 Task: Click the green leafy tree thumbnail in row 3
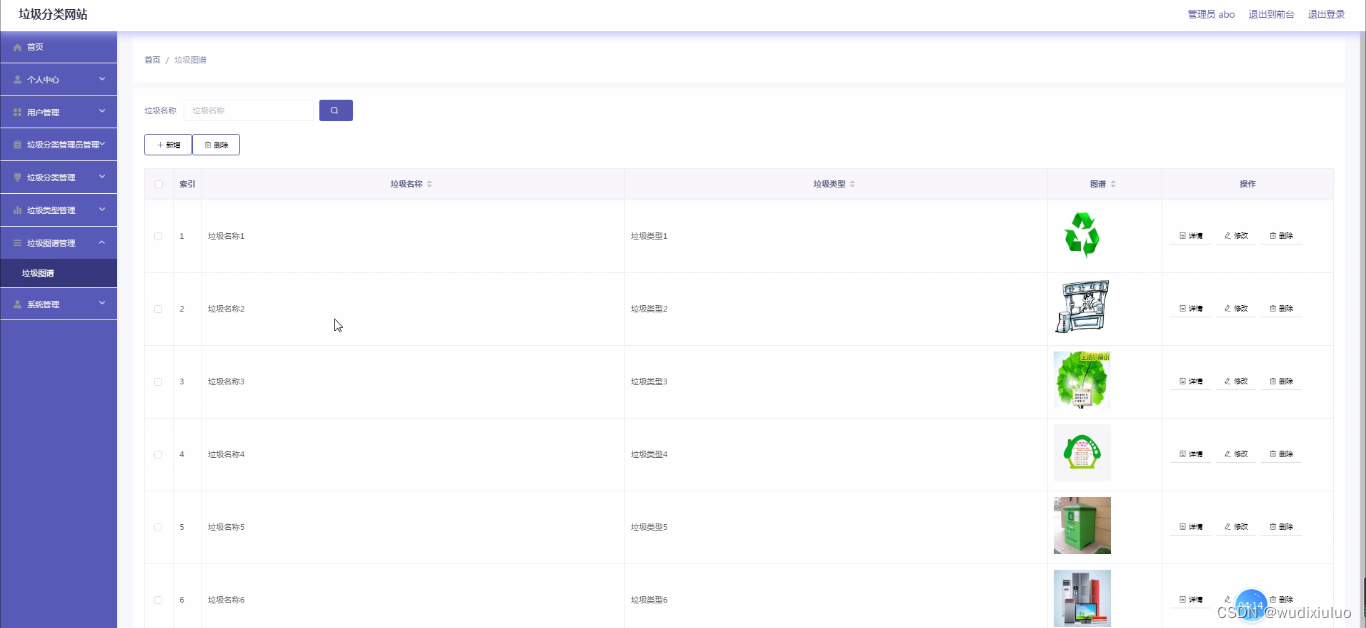point(1082,380)
